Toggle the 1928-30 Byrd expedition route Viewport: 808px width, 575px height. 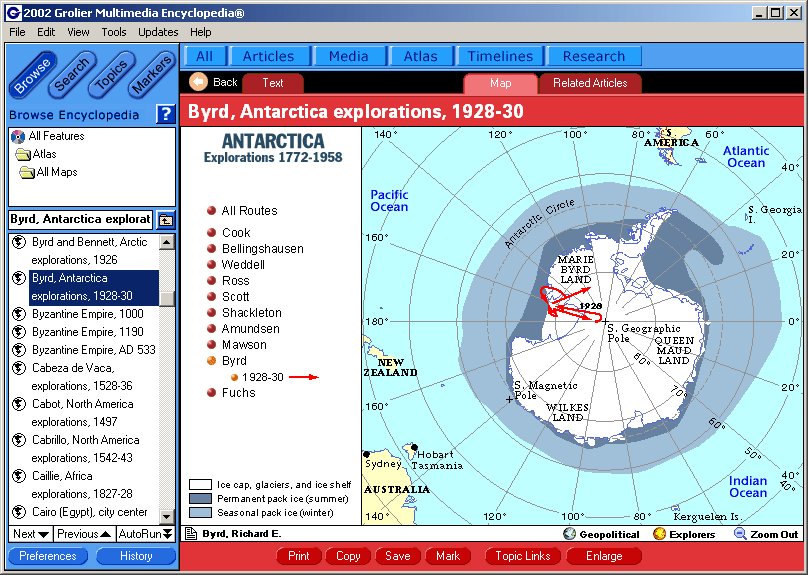tap(234, 377)
